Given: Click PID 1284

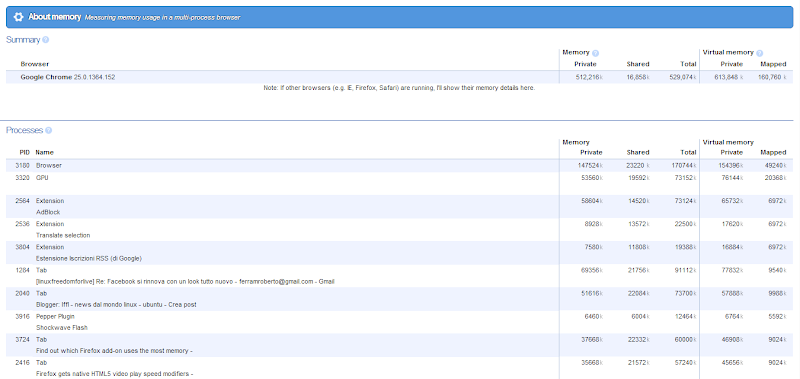Looking at the screenshot, I should coord(23,270).
